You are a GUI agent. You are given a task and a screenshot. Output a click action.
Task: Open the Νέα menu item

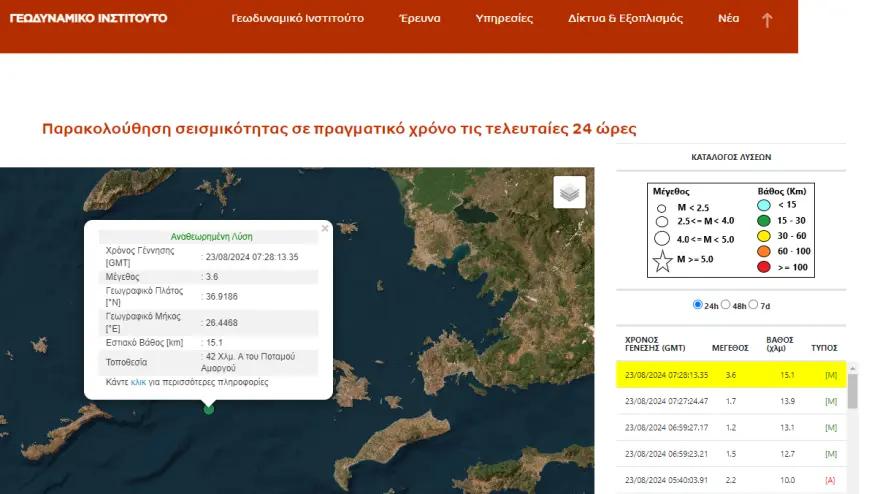[x=728, y=19]
